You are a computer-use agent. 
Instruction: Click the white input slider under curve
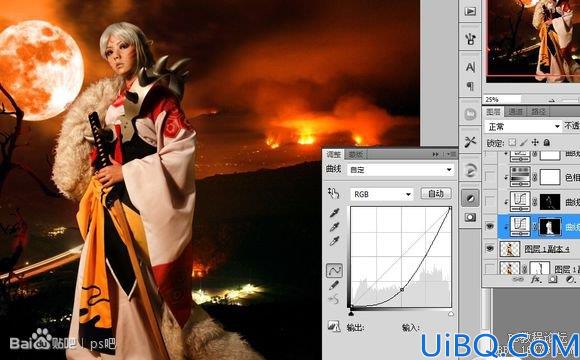[451, 314]
